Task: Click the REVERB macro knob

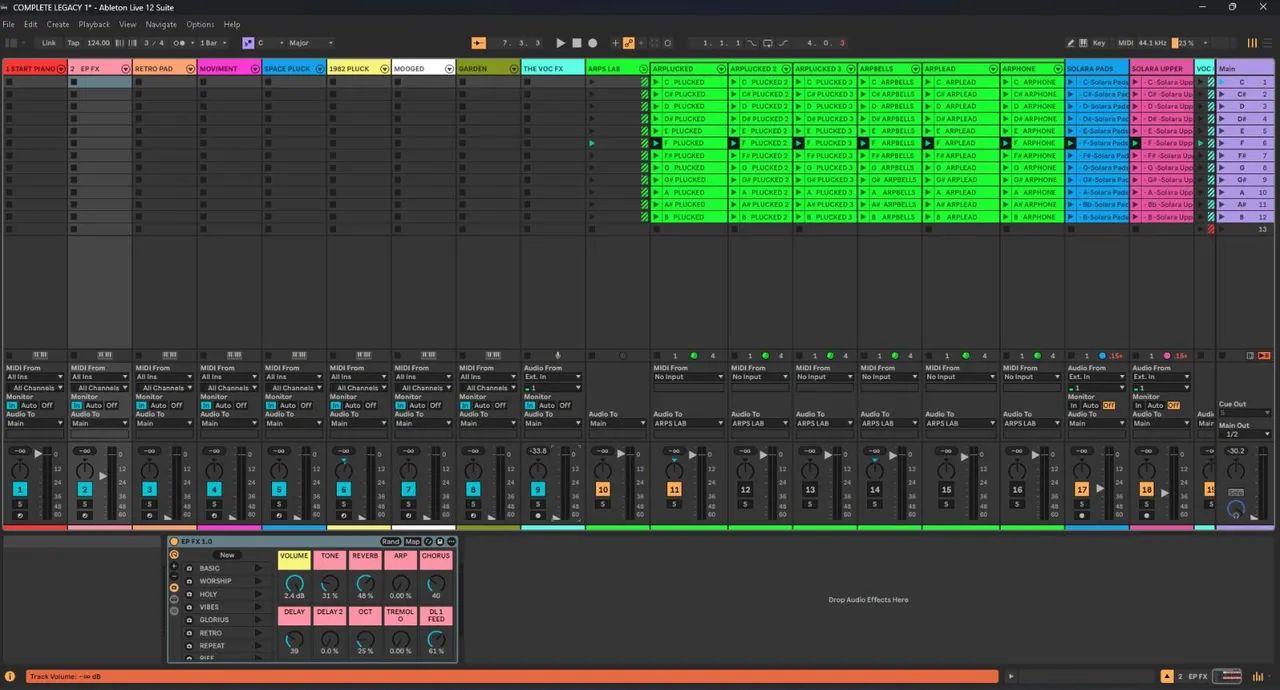Action: click(365, 582)
